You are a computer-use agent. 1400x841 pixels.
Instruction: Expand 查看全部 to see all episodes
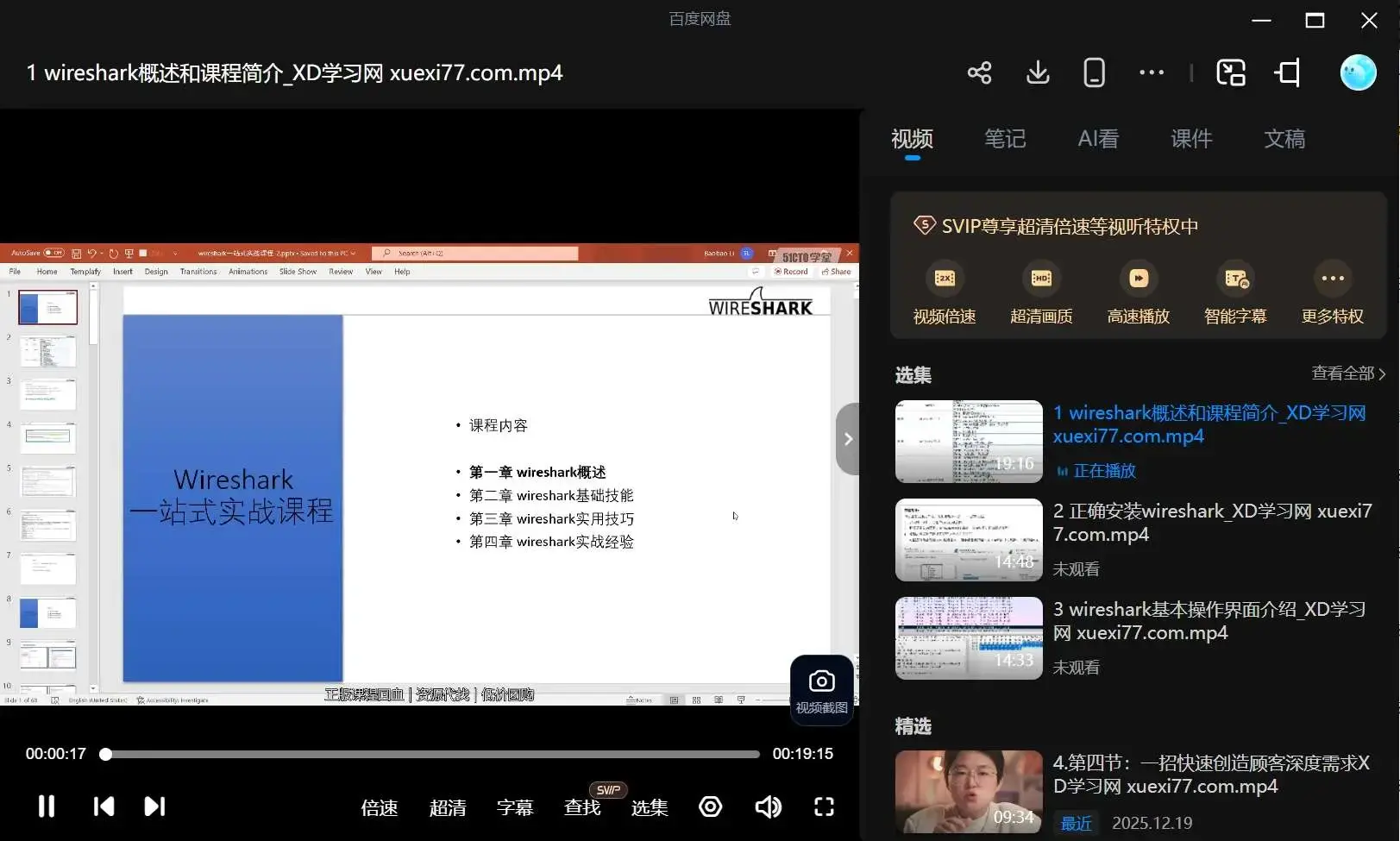pyautogui.click(x=1343, y=373)
